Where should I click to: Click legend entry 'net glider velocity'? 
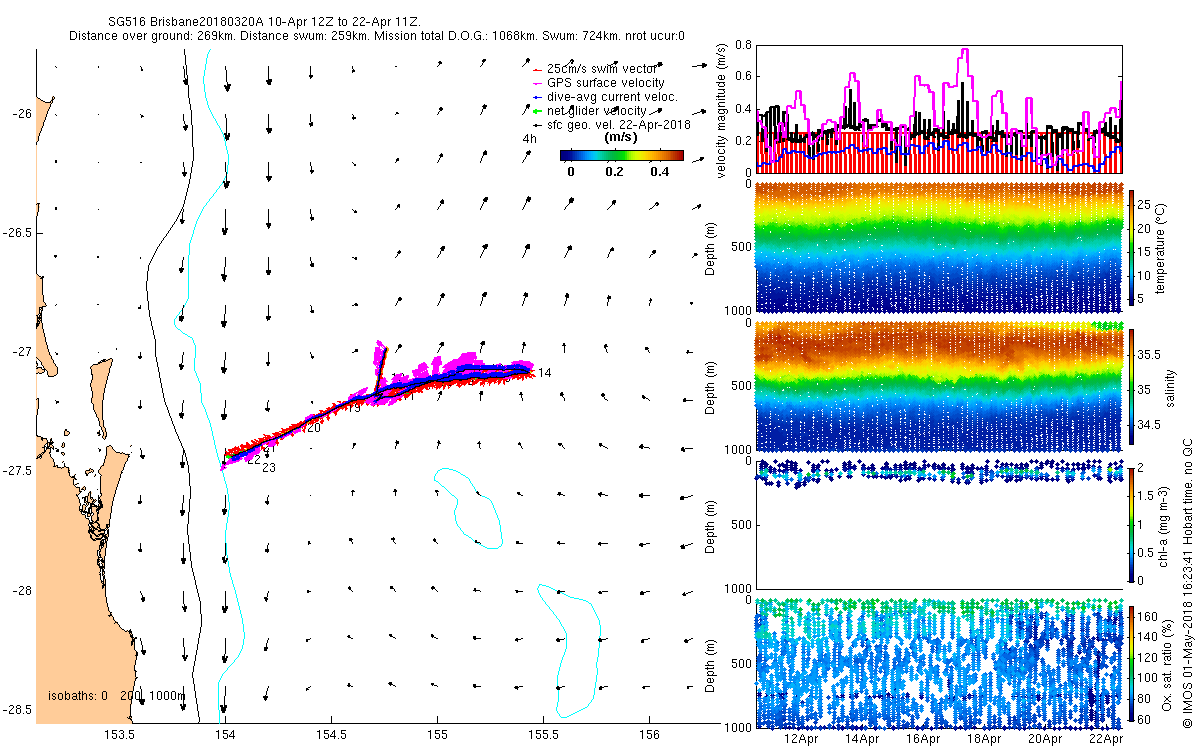[x=596, y=110]
